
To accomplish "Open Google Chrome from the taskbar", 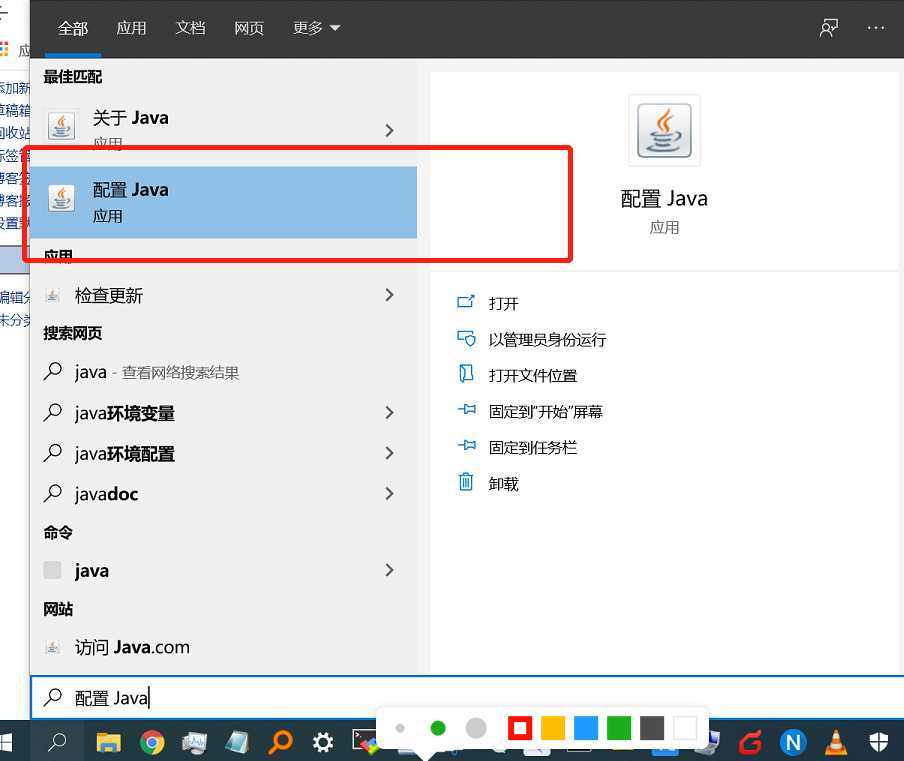I will (x=152, y=743).
